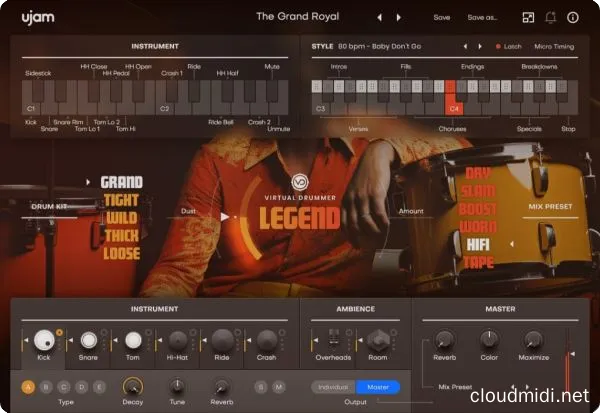Choose Type A radio button
This screenshot has height=413, width=600.
point(28,386)
